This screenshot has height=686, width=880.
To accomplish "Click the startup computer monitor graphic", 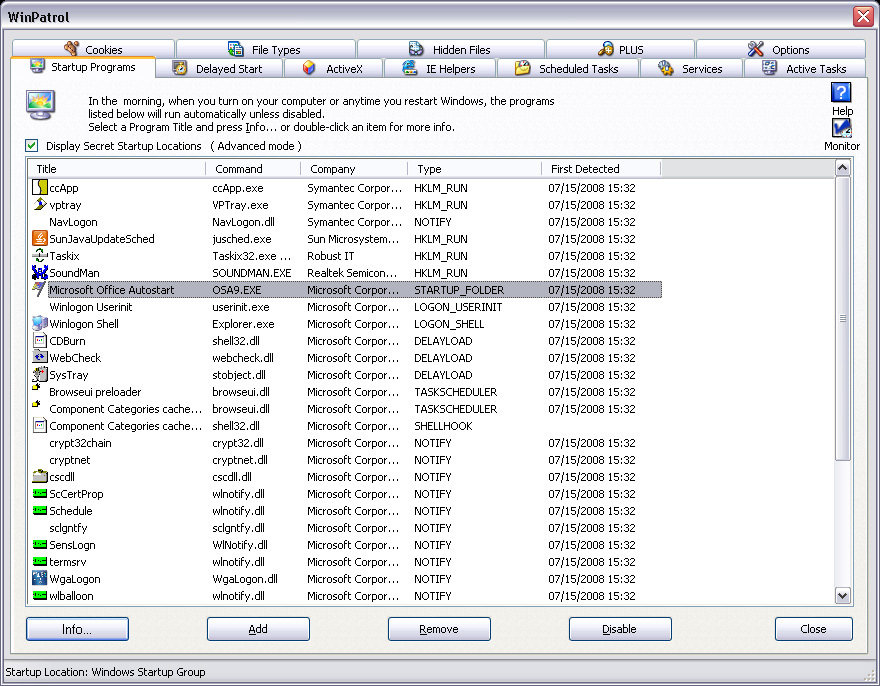I will tap(40, 104).
